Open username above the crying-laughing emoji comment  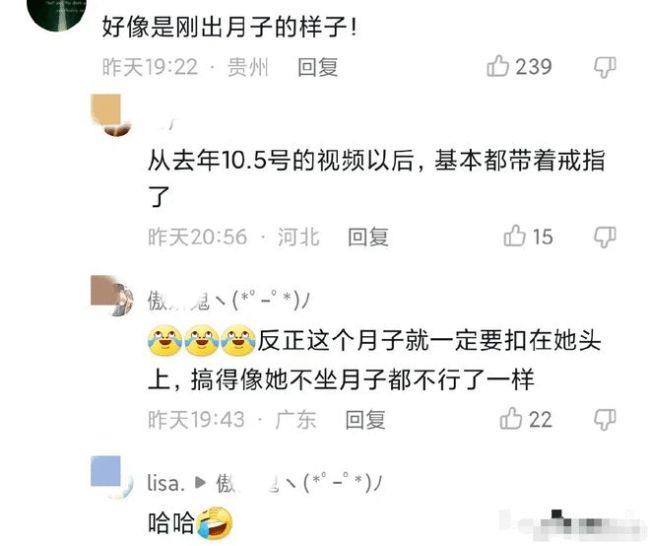coord(228,301)
